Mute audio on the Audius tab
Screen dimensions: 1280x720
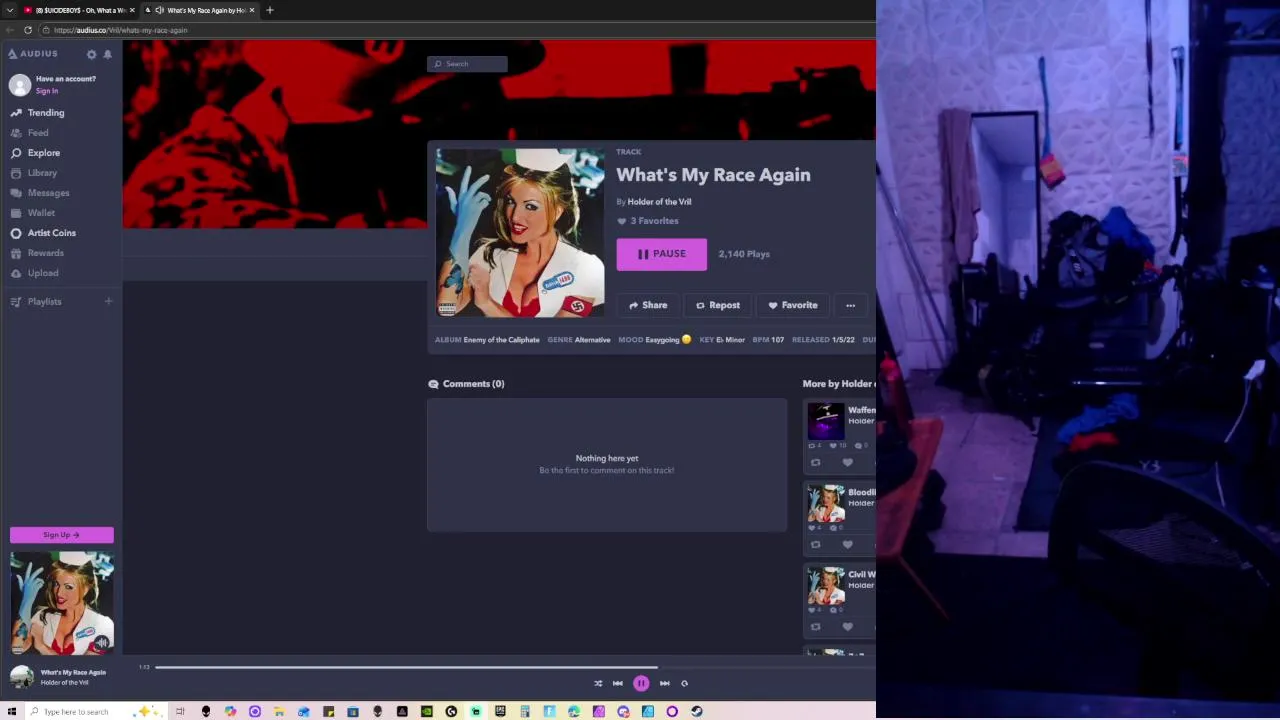160,10
